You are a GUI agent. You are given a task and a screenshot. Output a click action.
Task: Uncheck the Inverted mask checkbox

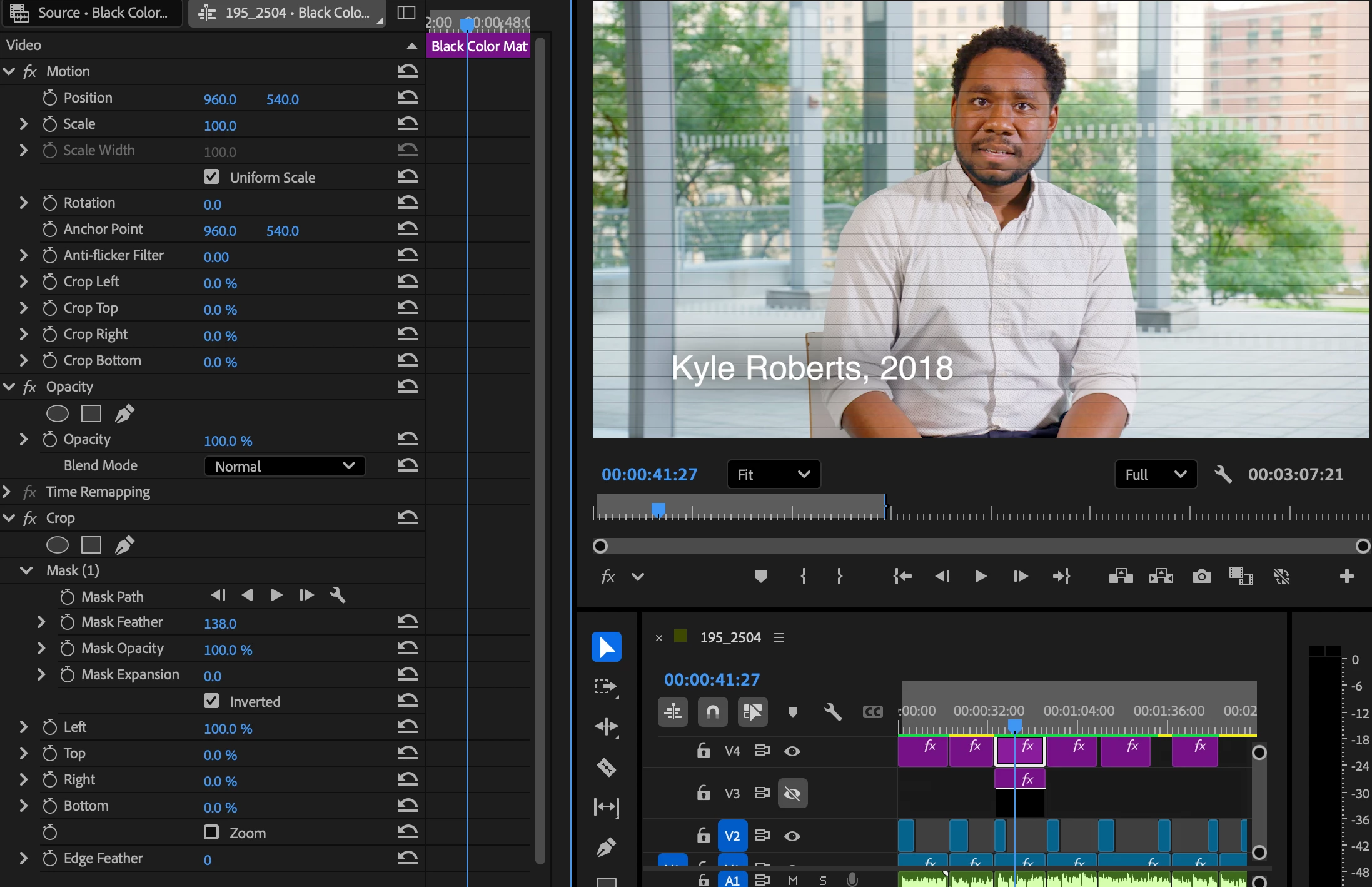pyautogui.click(x=211, y=701)
